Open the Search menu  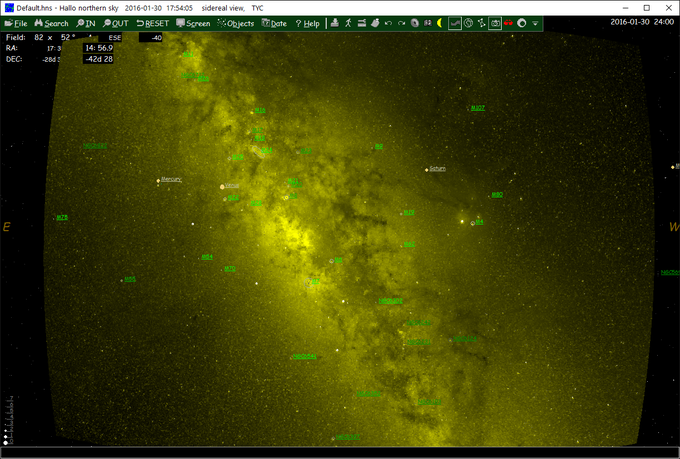[52, 23]
